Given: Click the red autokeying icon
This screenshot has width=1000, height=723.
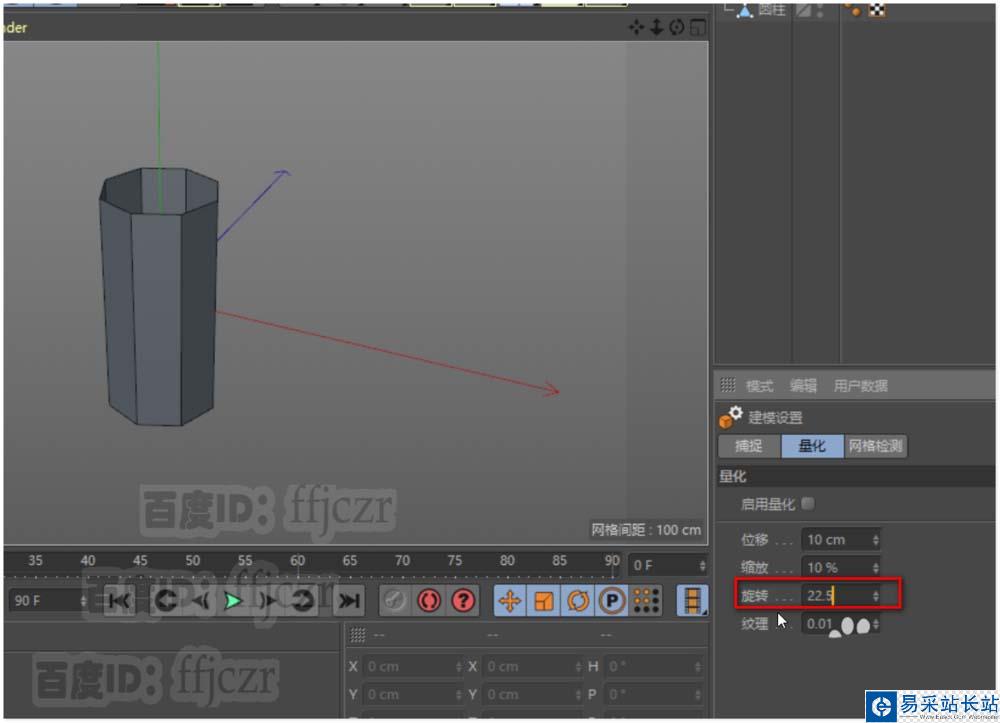Looking at the screenshot, I should 429,600.
